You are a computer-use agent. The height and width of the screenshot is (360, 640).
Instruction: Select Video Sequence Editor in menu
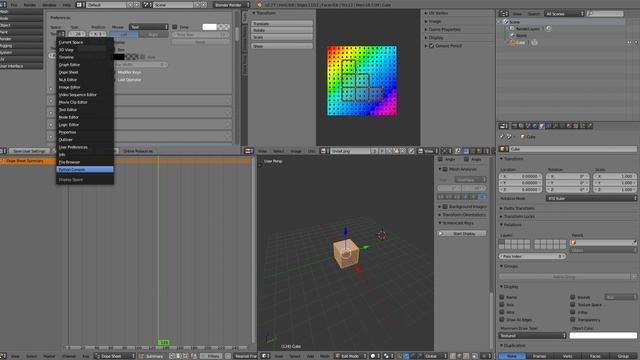(85, 95)
